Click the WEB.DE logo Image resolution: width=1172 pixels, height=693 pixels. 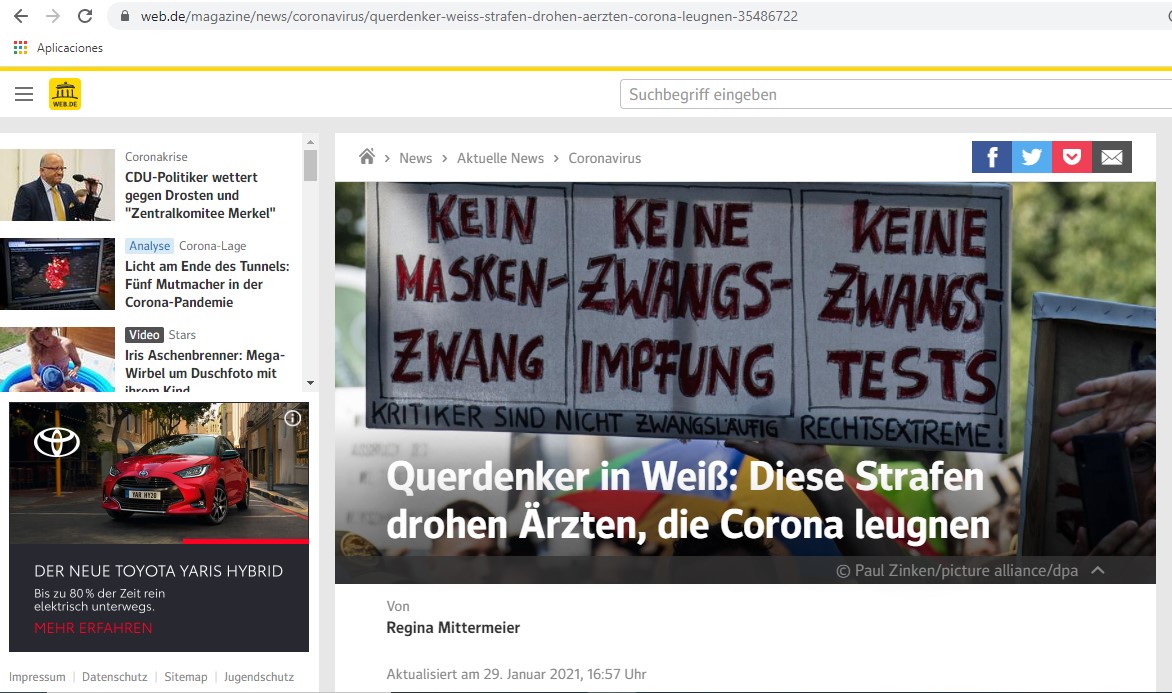tap(64, 93)
